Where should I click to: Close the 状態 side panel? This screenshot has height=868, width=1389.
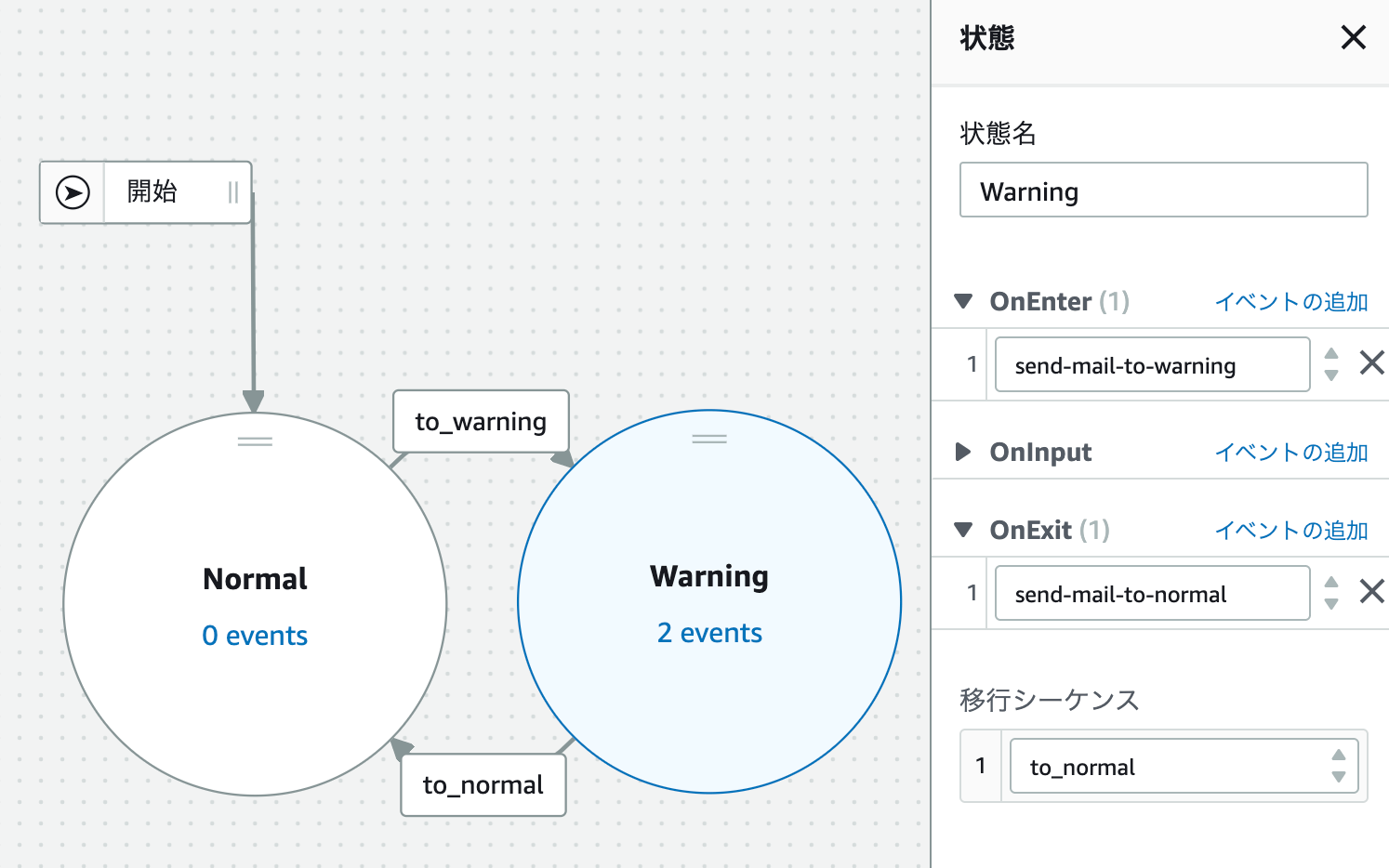tap(1354, 37)
